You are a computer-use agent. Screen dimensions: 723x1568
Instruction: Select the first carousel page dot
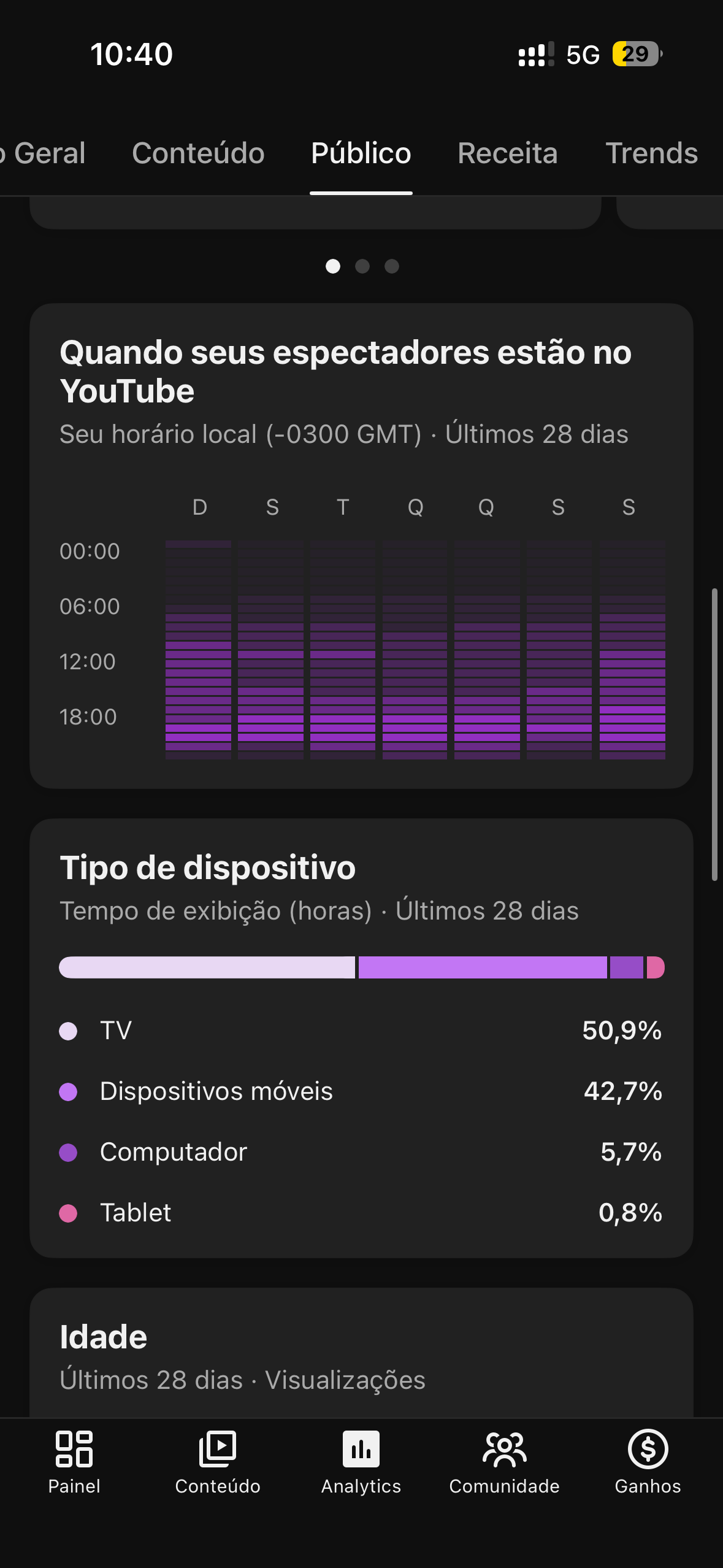[x=333, y=266]
